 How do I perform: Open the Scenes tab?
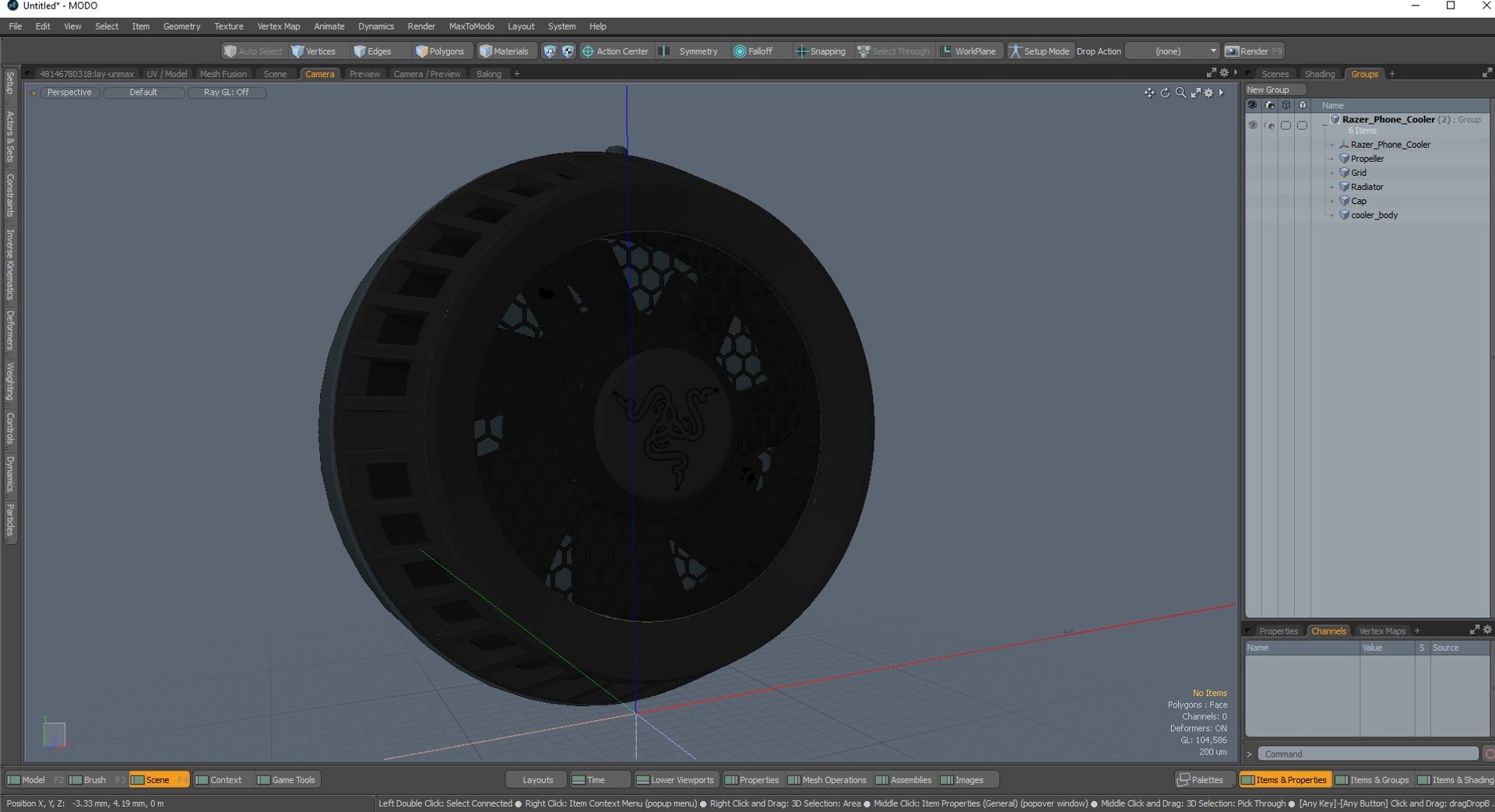tap(1275, 74)
